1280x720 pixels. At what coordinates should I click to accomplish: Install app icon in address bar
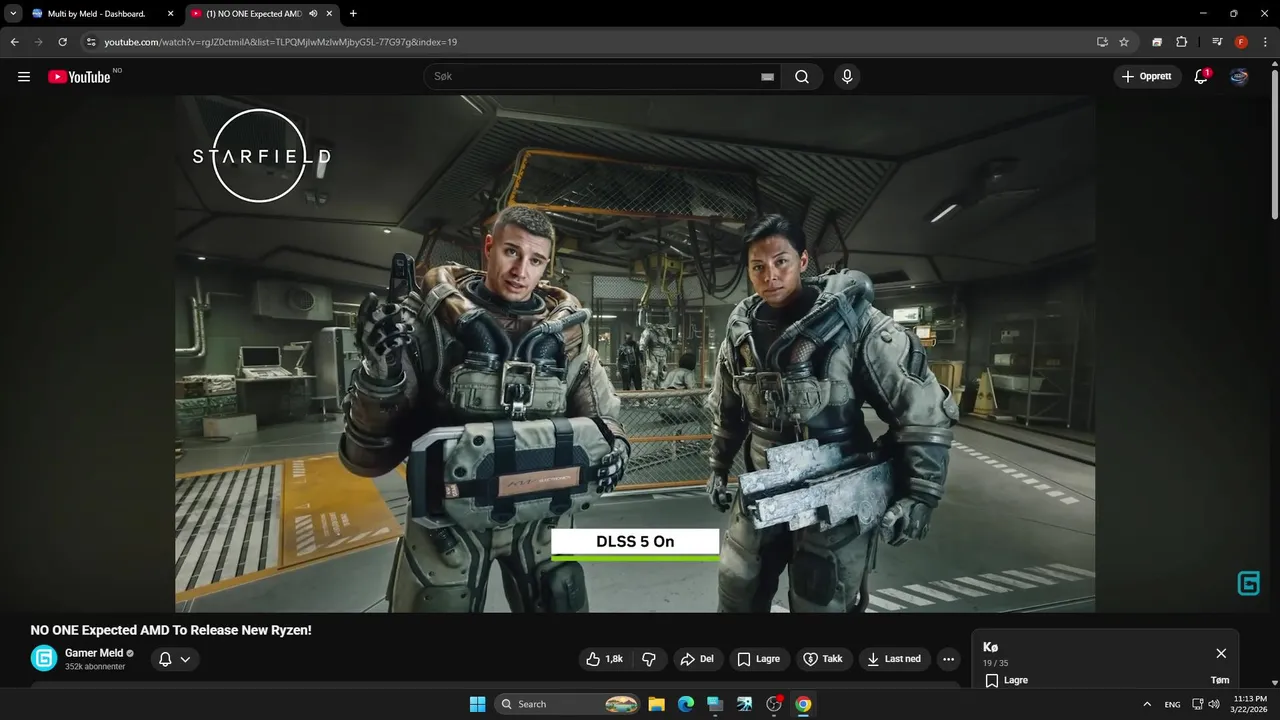pyautogui.click(x=1102, y=42)
